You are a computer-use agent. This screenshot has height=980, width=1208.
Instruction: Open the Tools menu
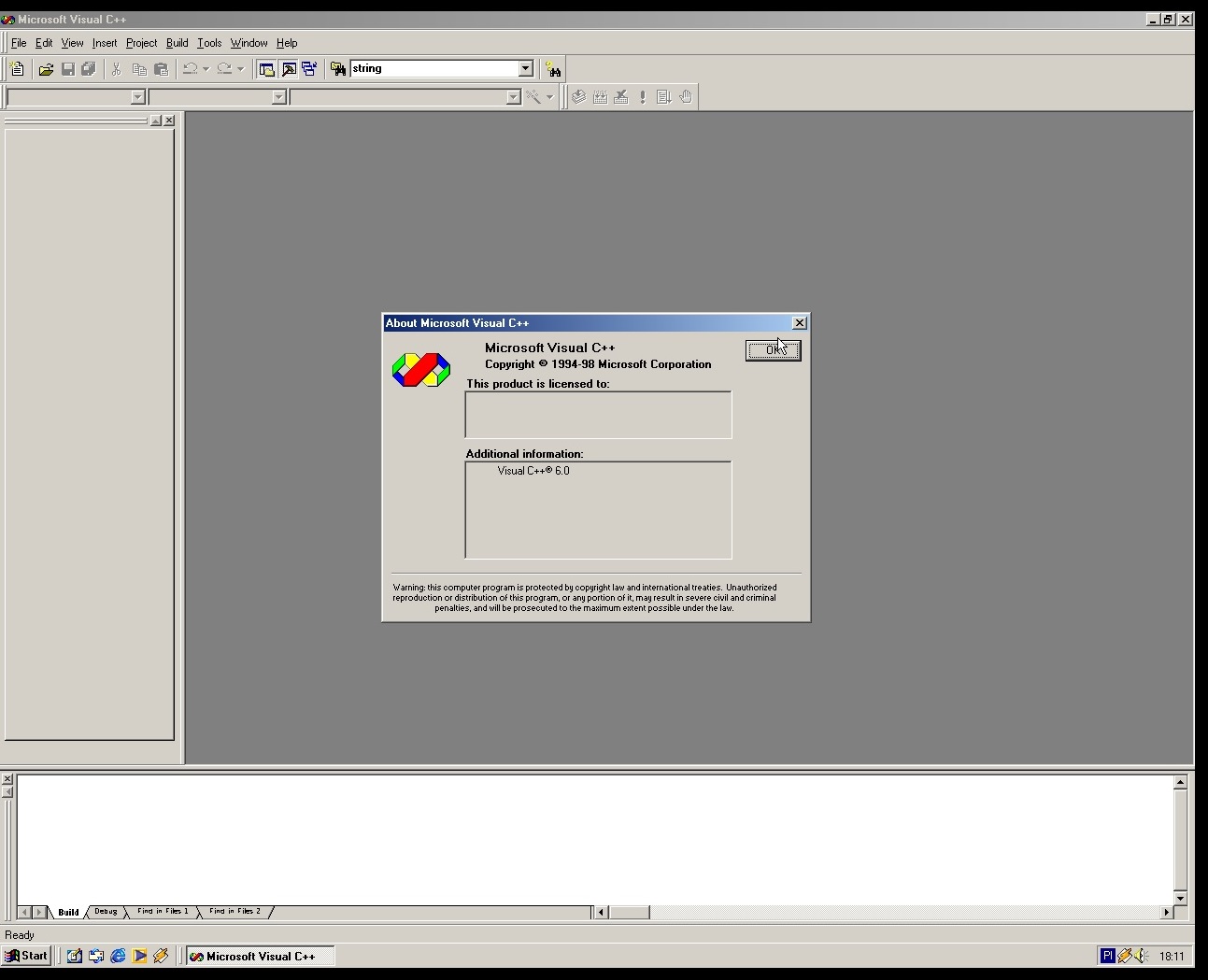pyautogui.click(x=209, y=43)
